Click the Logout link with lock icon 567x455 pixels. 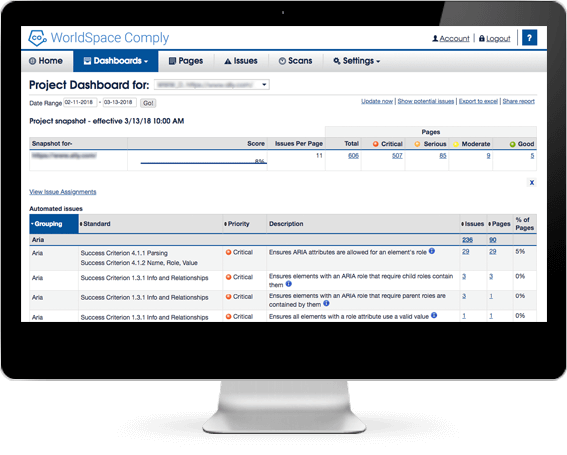coord(494,38)
